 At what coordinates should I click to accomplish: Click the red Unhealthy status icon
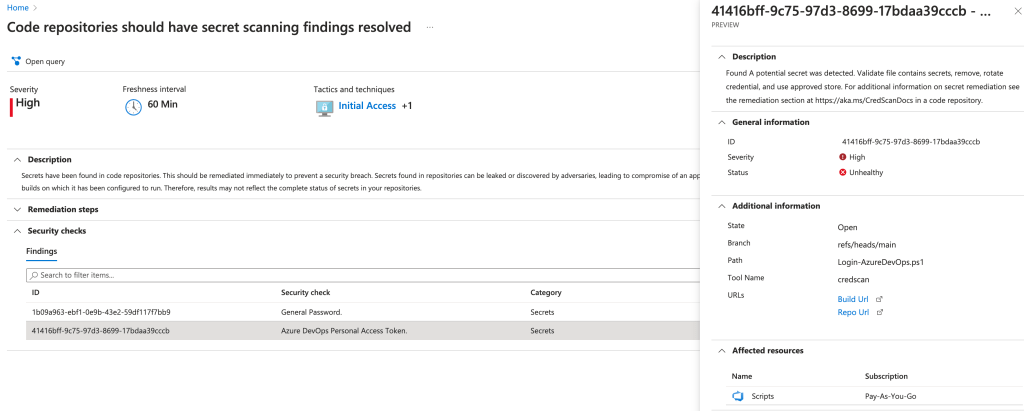[842, 172]
